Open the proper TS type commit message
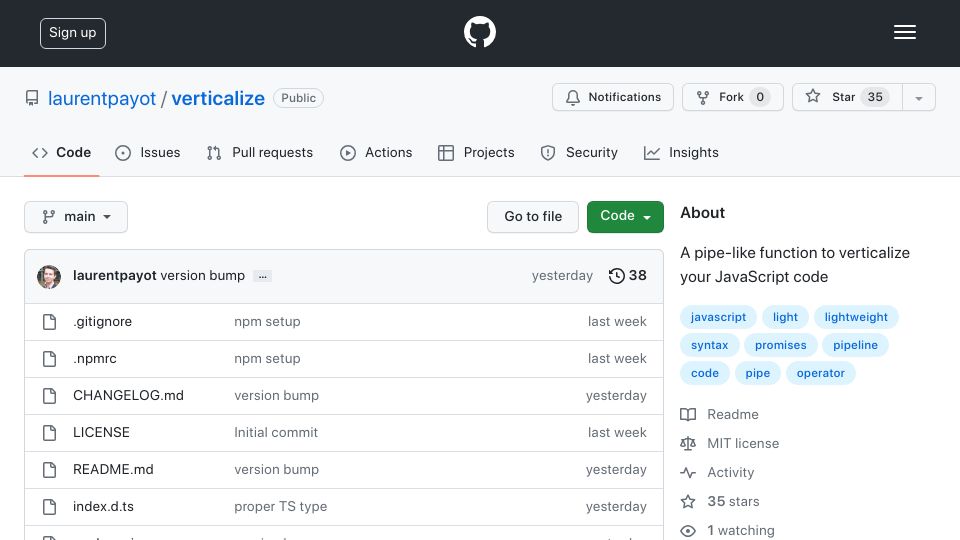Image resolution: width=960 pixels, height=540 pixels. click(280, 506)
